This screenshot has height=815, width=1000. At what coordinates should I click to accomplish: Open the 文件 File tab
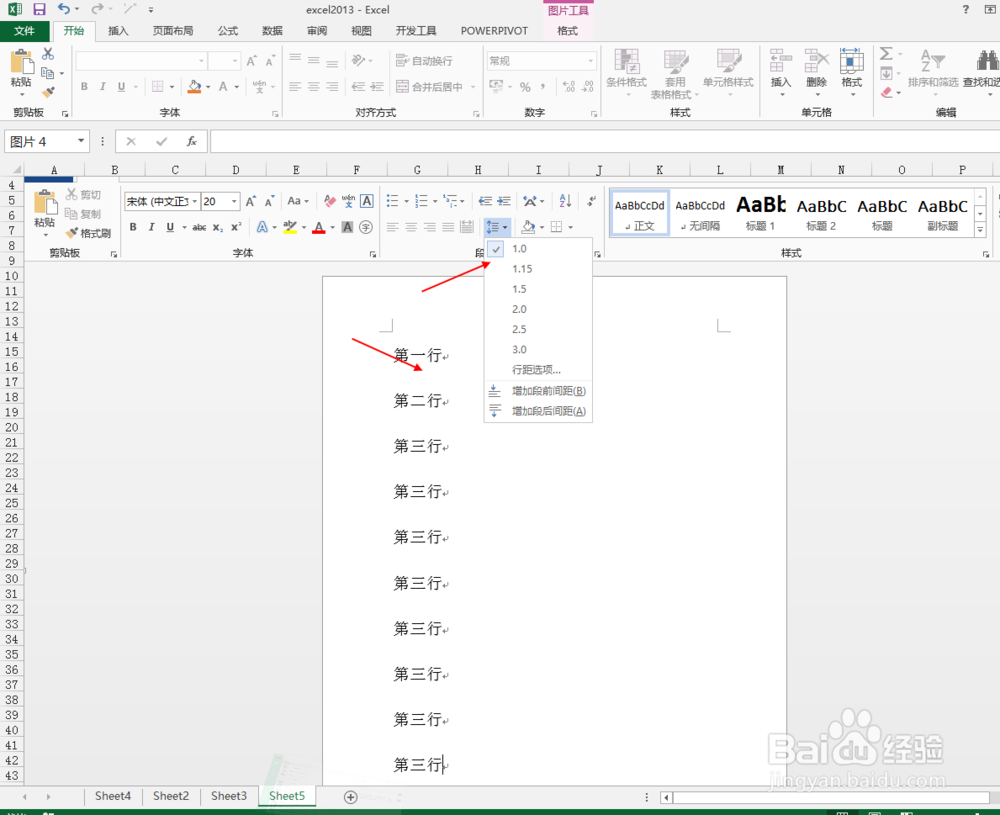pos(24,31)
